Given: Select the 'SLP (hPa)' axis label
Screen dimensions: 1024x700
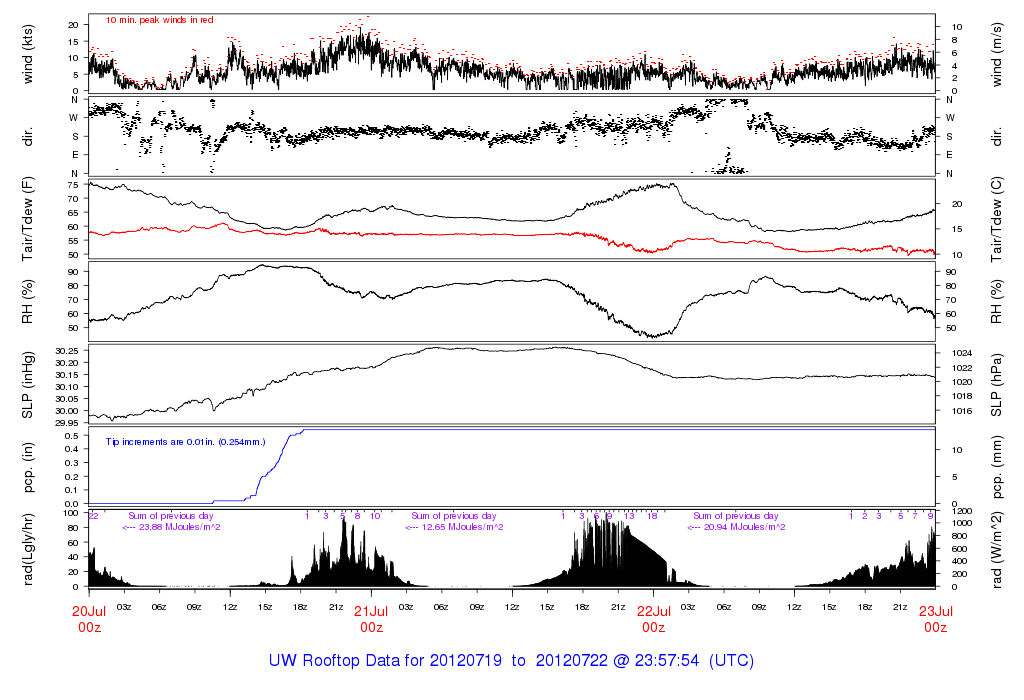Looking at the screenshot, I should pos(997,385).
